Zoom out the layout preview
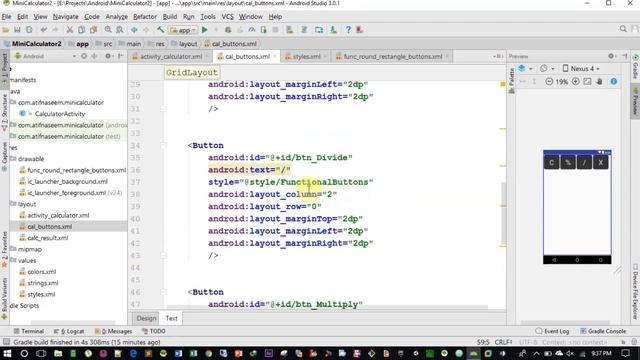 549,82
